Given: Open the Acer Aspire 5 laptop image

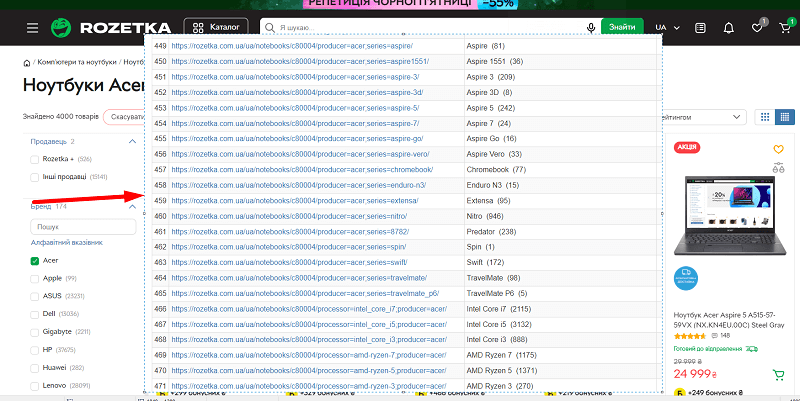Looking at the screenshot, I should coord(729,215).
